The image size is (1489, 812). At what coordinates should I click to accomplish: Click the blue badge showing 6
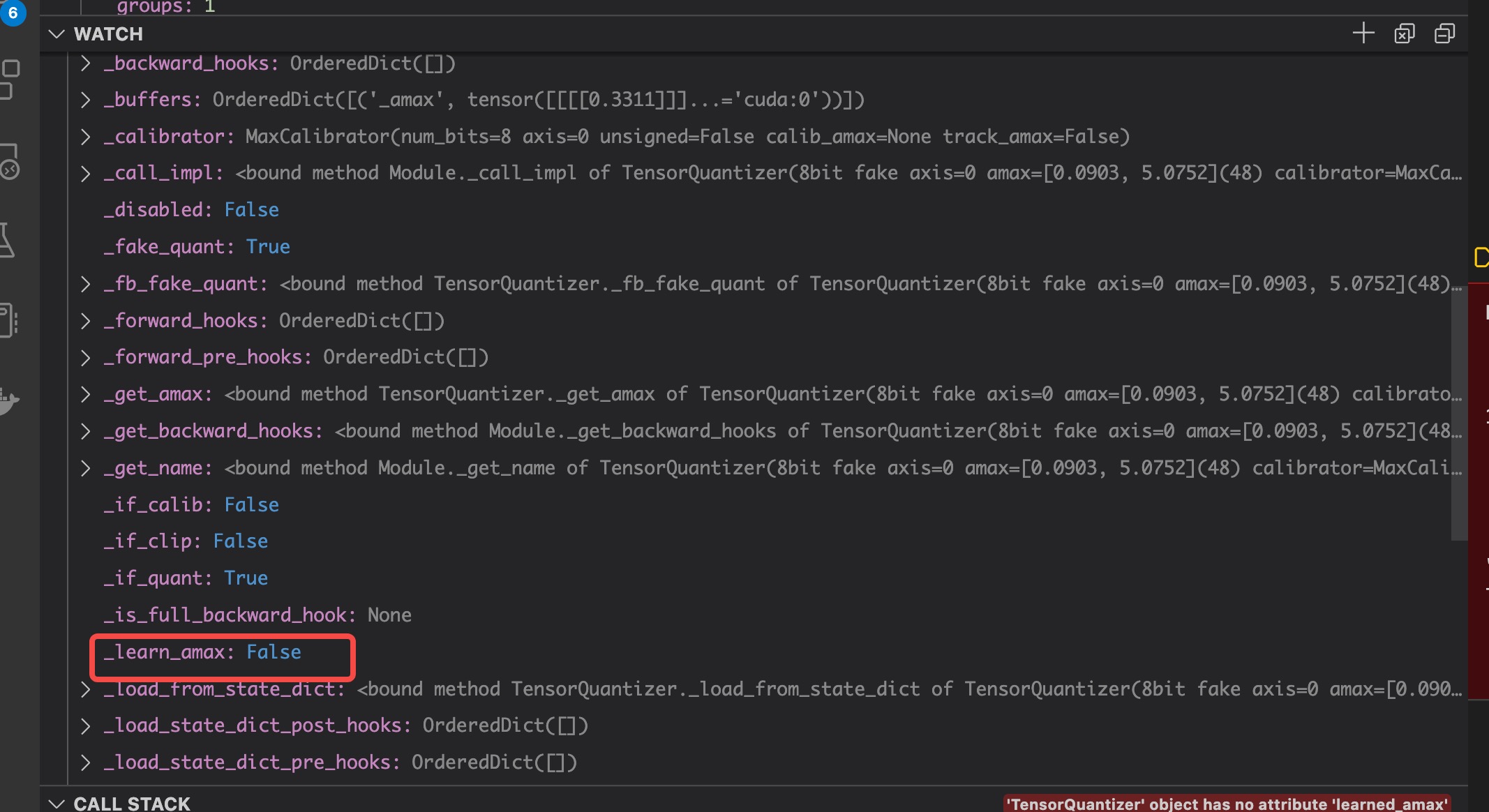14,14
